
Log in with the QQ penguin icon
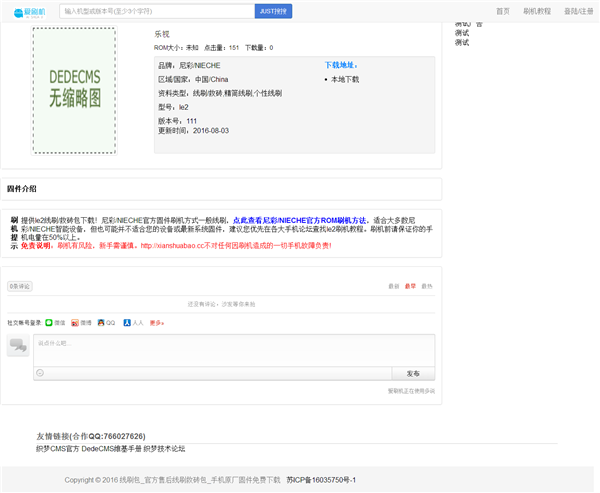[x=101, y=323]
